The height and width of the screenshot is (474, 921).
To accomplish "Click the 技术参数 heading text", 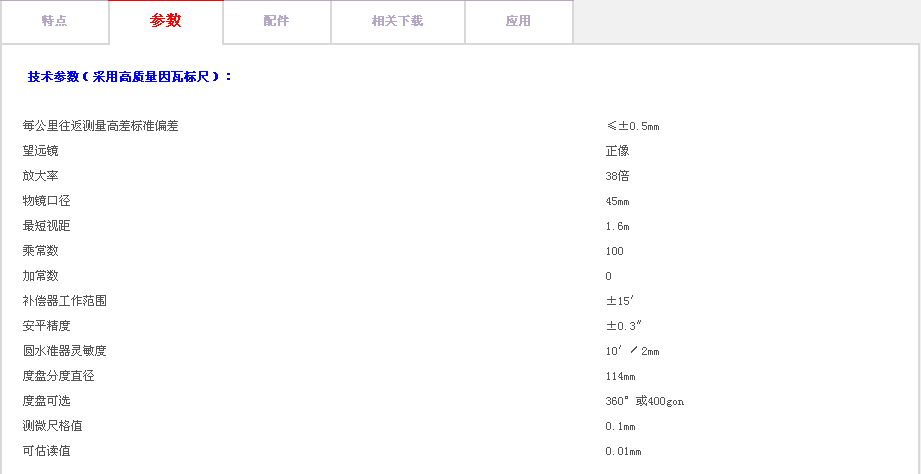I will click(130, 76).
